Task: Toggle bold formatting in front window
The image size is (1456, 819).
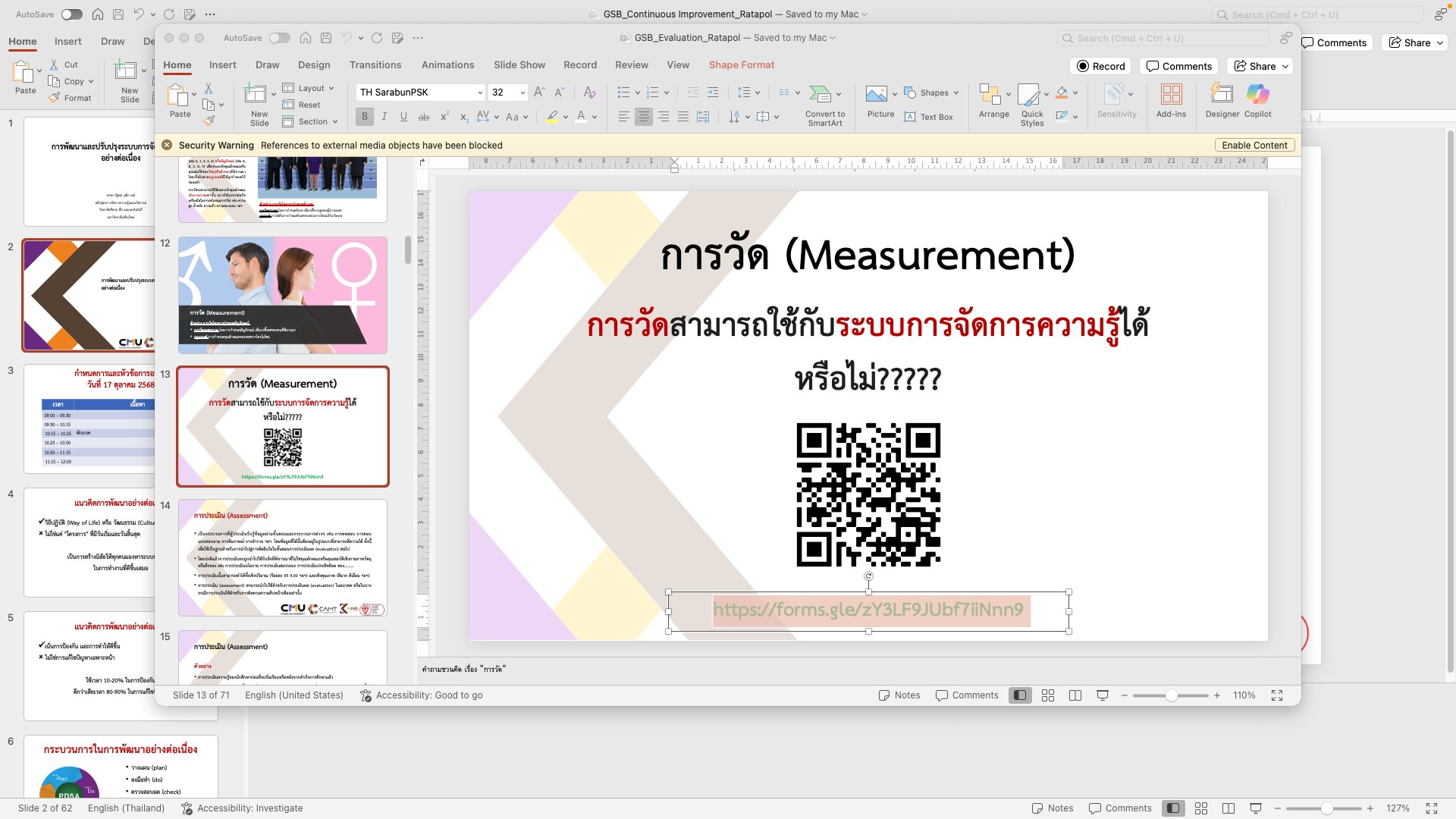Action: 365,117
